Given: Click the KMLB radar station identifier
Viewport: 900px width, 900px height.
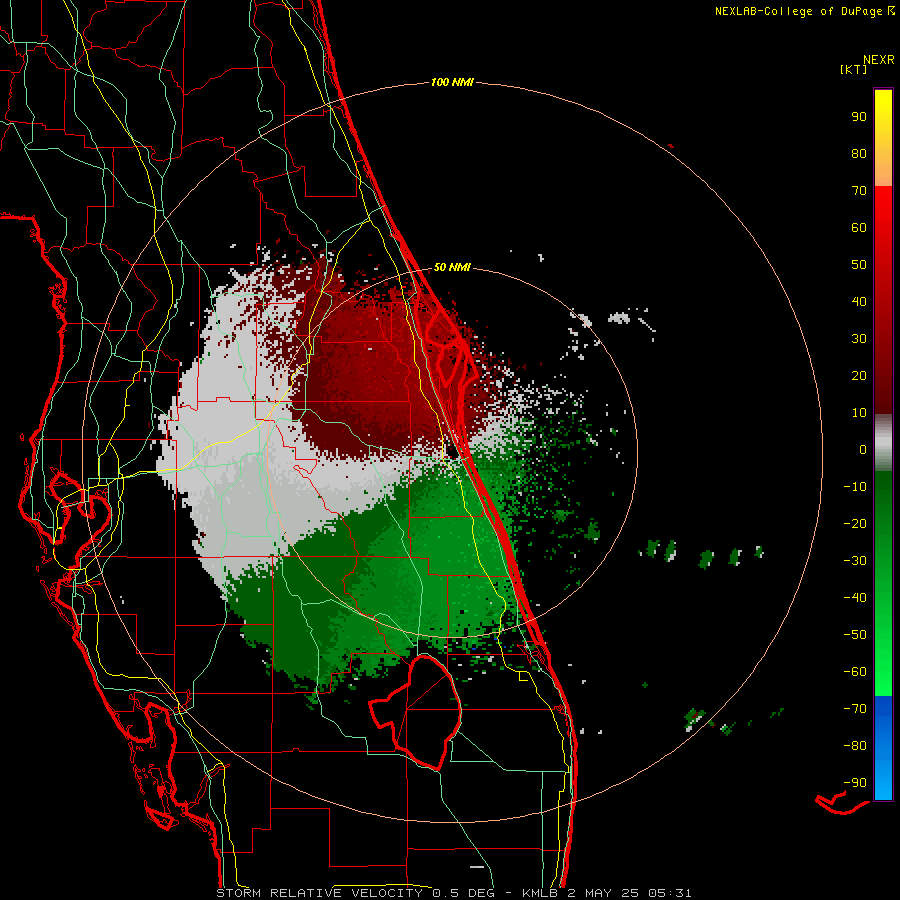Looking at the screenshot, I should (540, 893).
